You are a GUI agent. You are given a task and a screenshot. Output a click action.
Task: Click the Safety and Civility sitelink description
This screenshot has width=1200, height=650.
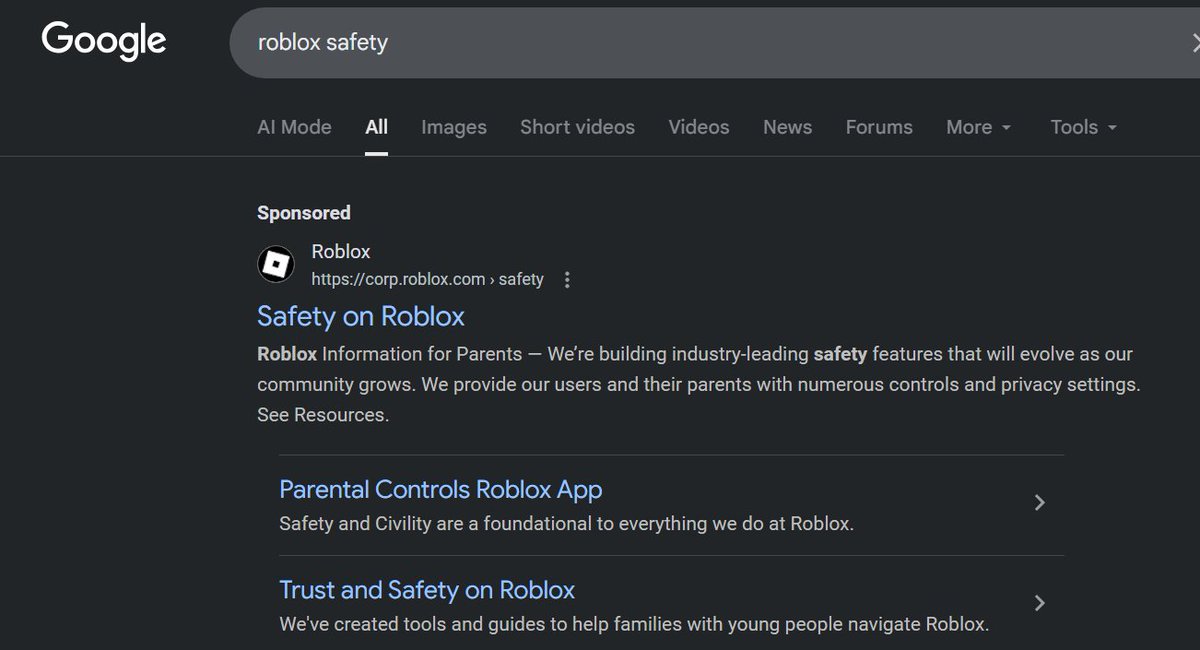(x=566, y=523)
